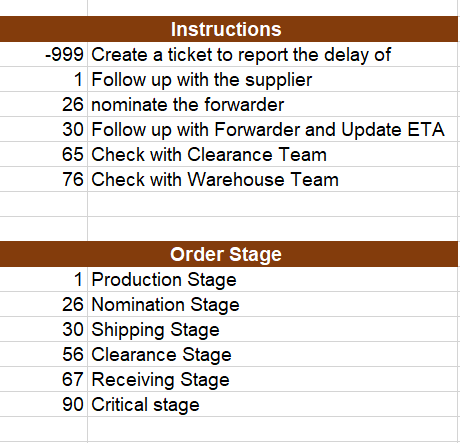Select the 'nominate the forwarder' cell
This screenshot has height=443, width=460.
[273, 104]
